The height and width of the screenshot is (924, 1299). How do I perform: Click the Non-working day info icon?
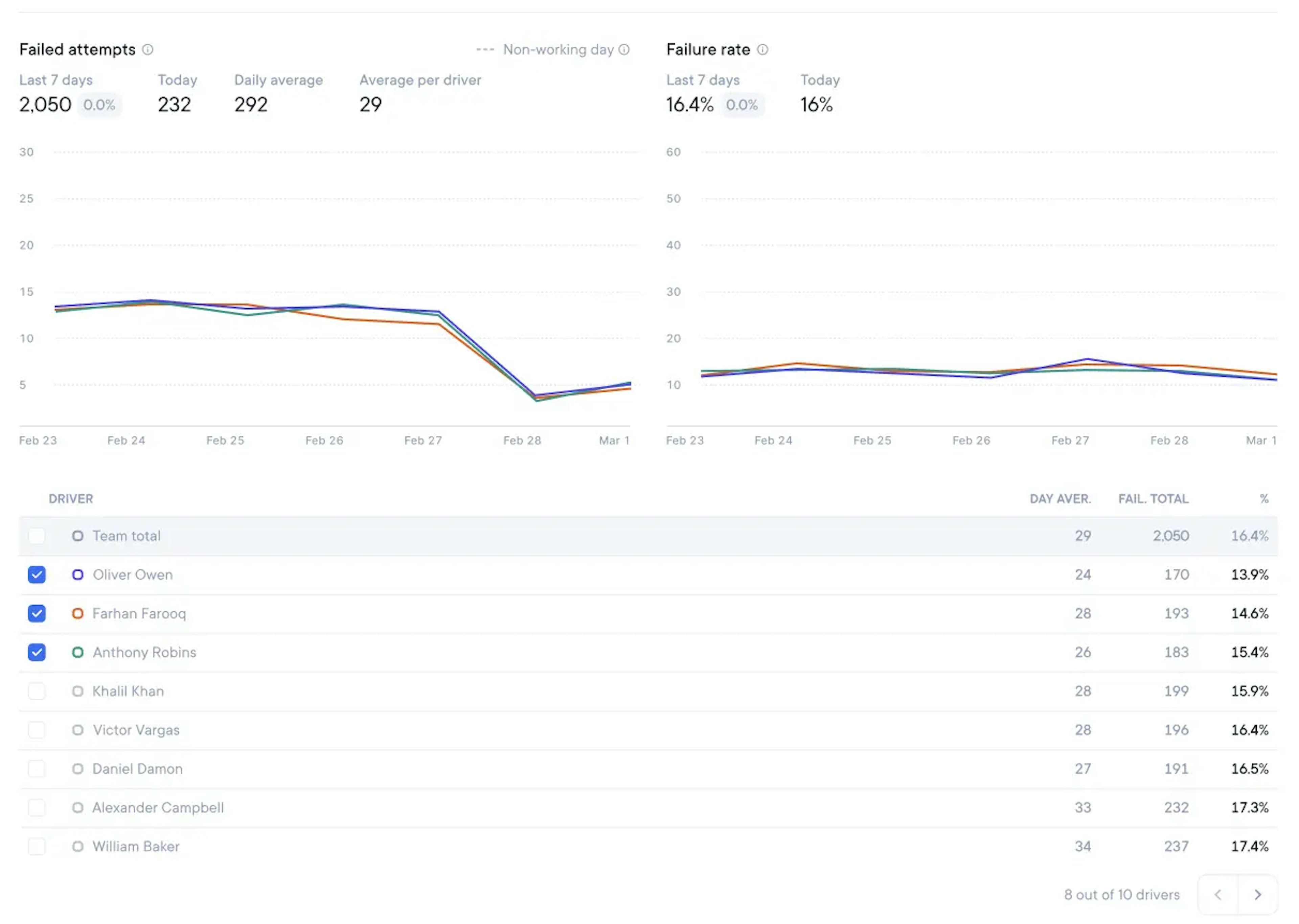624,49
